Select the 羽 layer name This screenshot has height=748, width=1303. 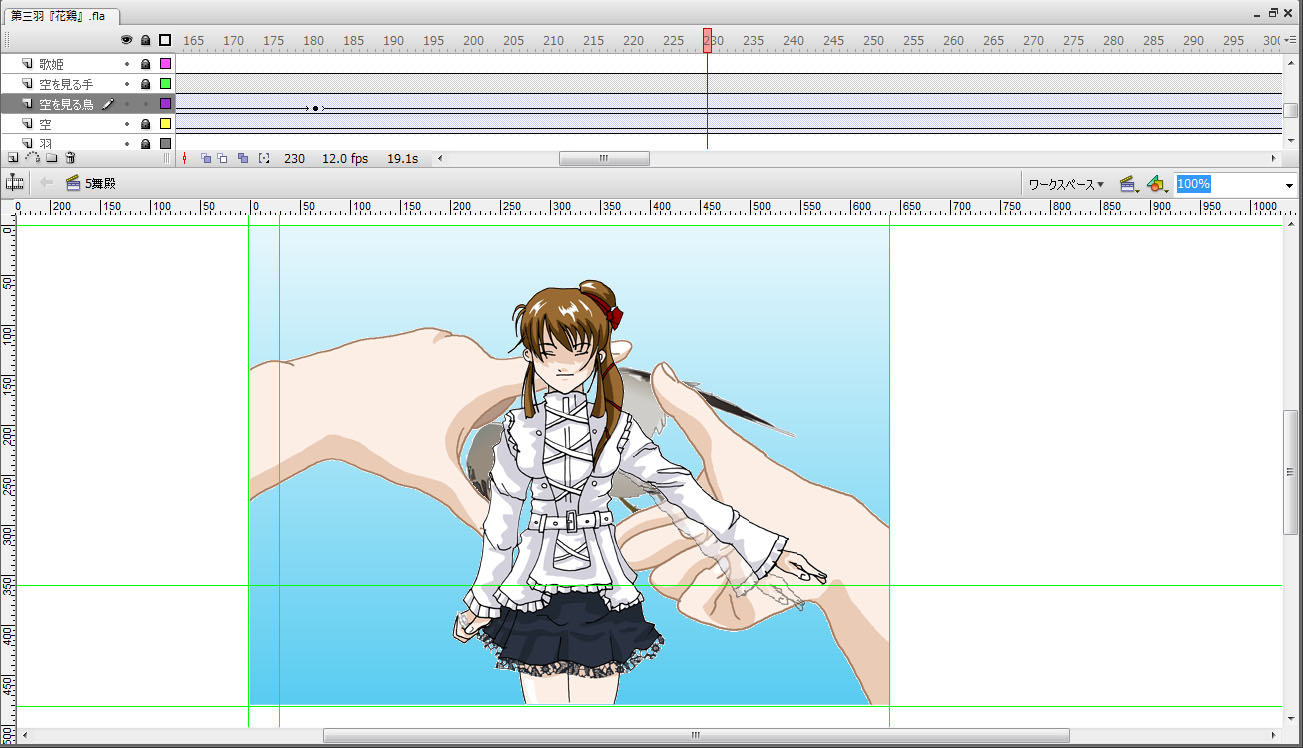(46, 144)
